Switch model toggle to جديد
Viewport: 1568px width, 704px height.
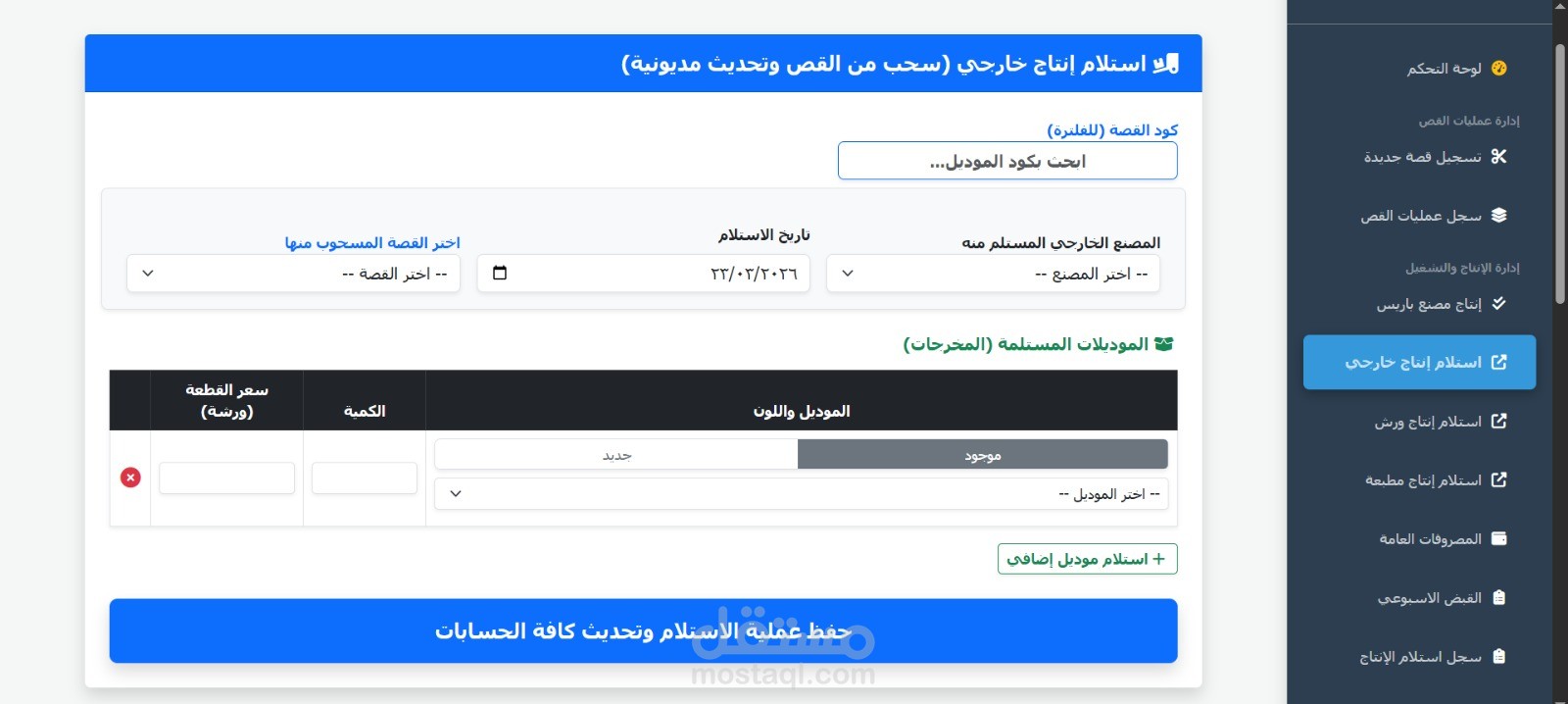click(x=616, y=455)
